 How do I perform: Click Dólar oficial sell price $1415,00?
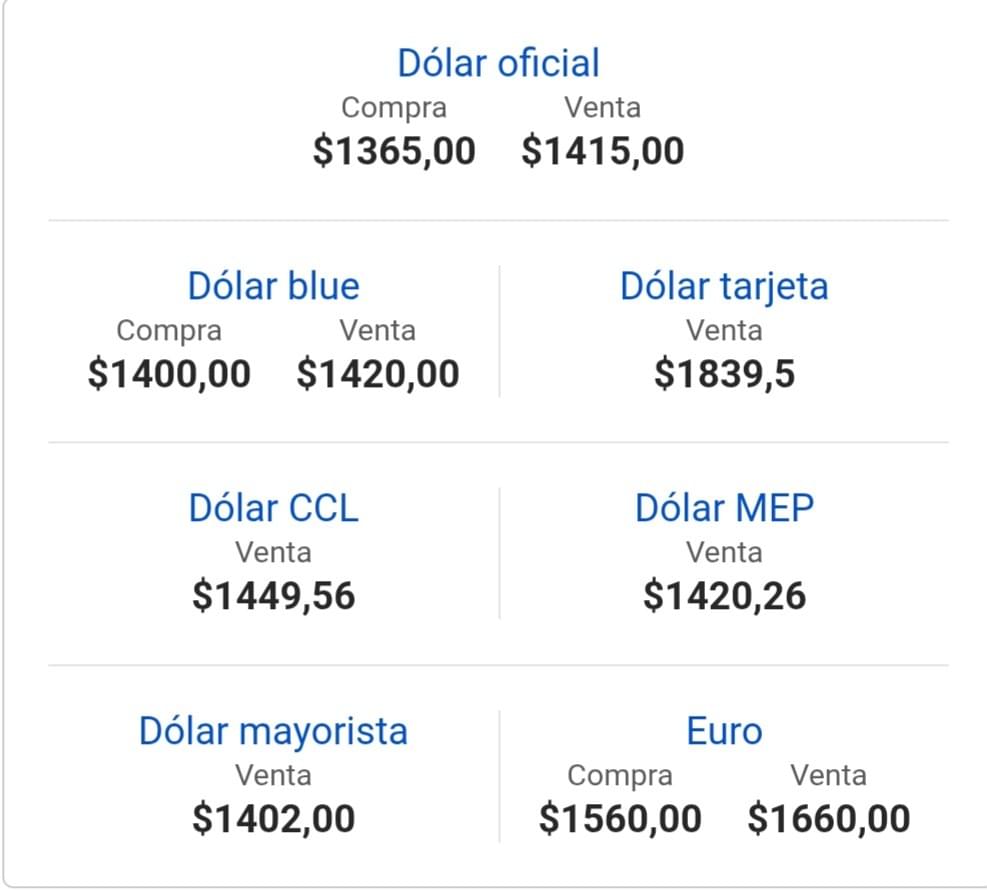603,151
